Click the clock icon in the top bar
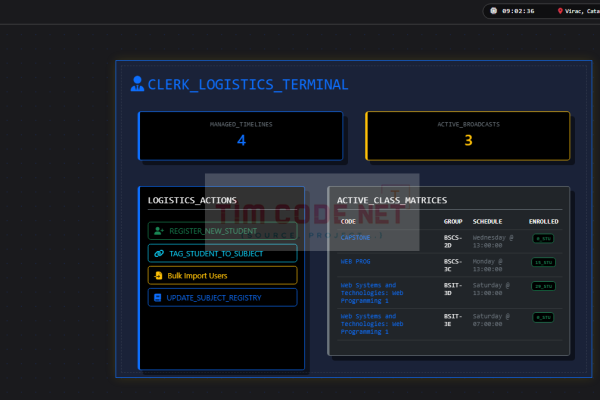 (494, 11)
